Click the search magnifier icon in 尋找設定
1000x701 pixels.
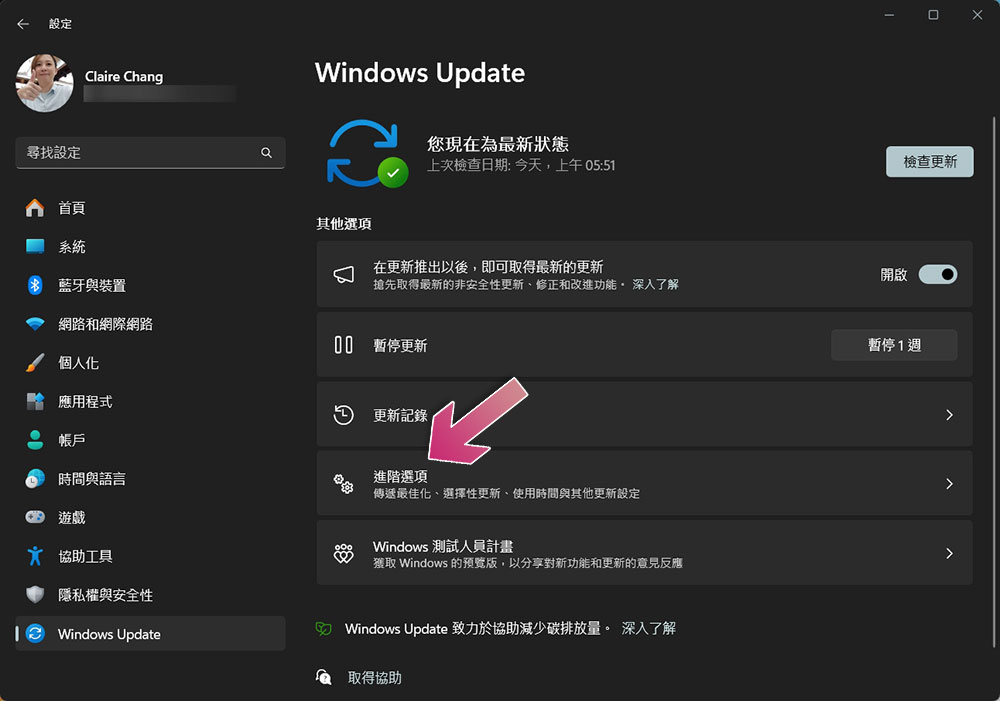[x=266, y=153]
